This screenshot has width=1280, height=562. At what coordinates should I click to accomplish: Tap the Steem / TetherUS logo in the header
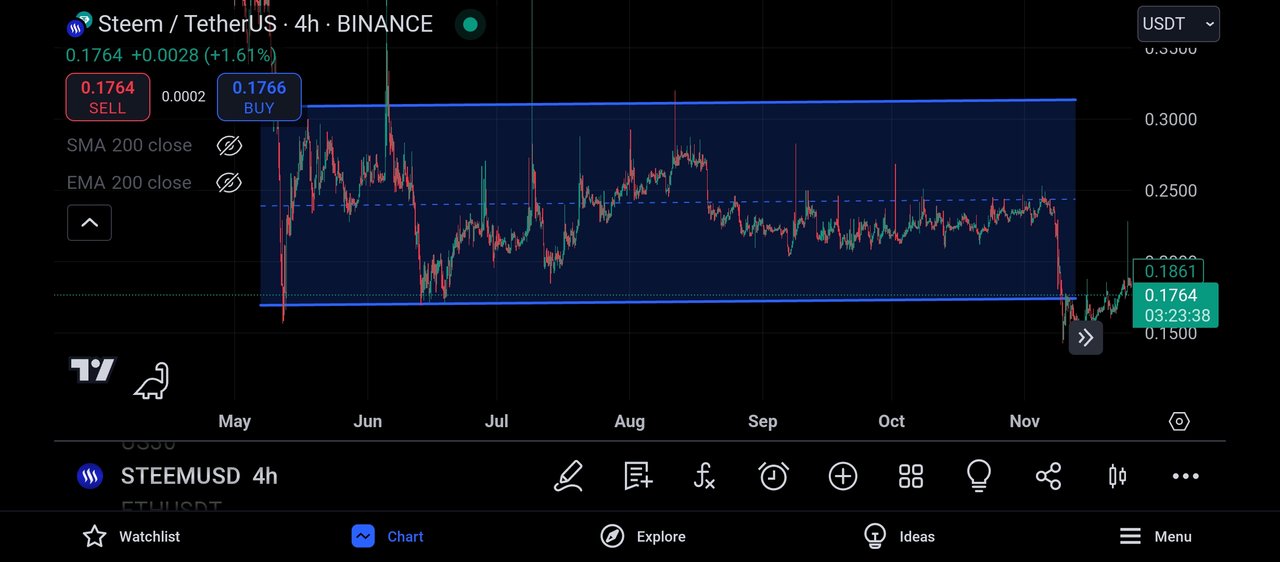click(78, 24)
